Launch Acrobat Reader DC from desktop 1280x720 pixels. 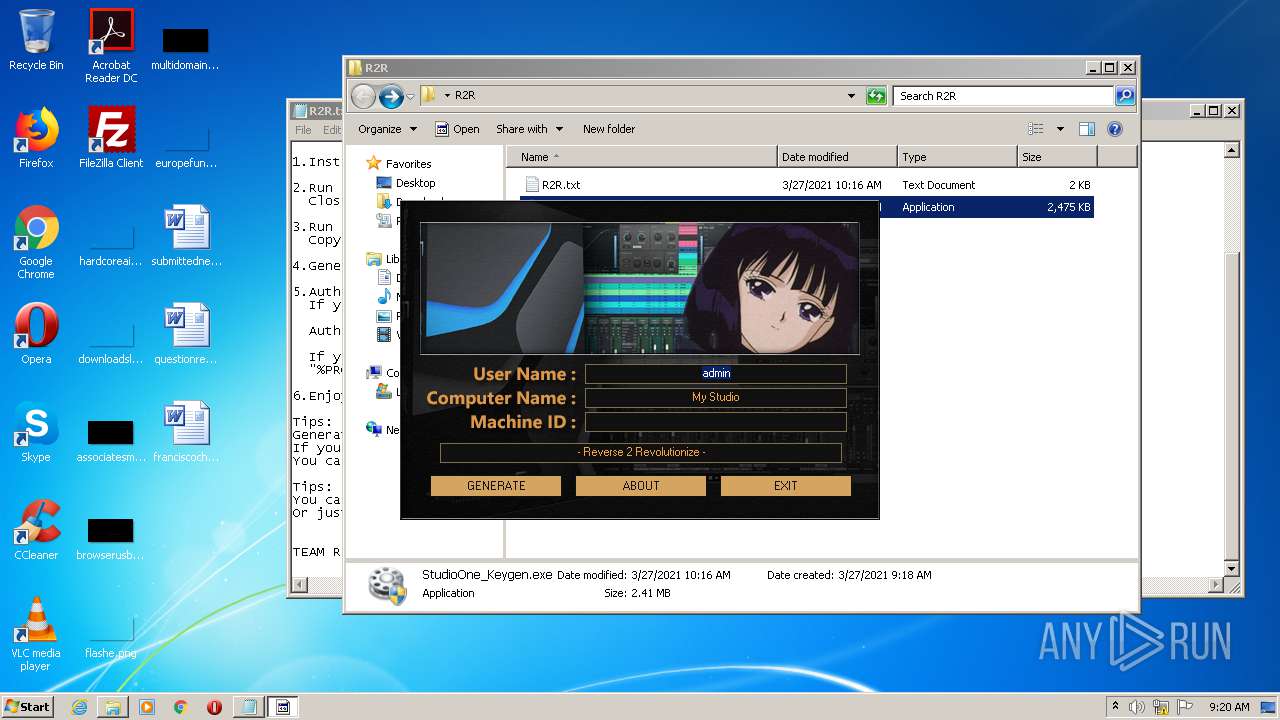(111, 46)
